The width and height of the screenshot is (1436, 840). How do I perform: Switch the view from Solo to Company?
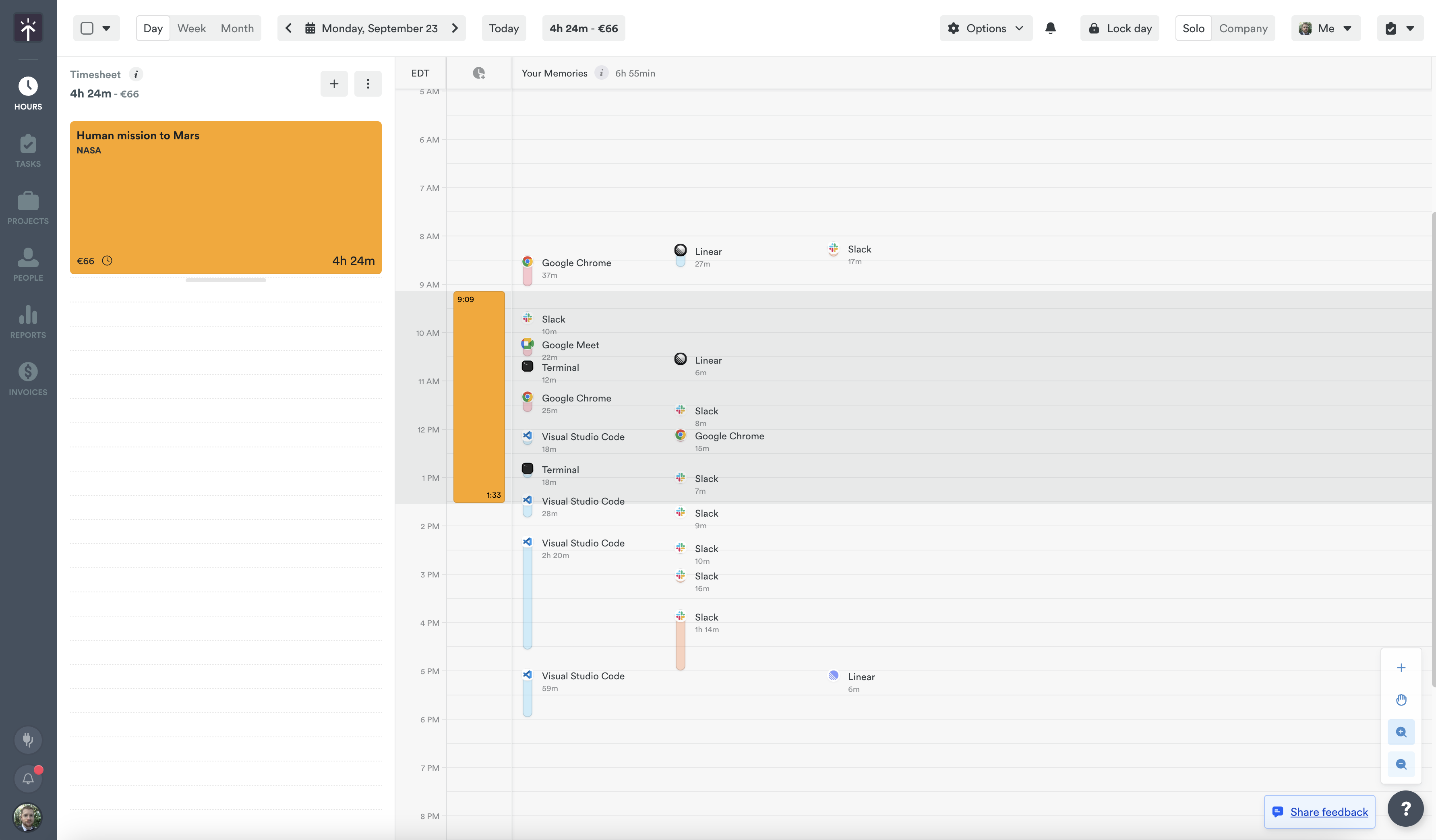pyautogui.click(x=1244, y=28)
